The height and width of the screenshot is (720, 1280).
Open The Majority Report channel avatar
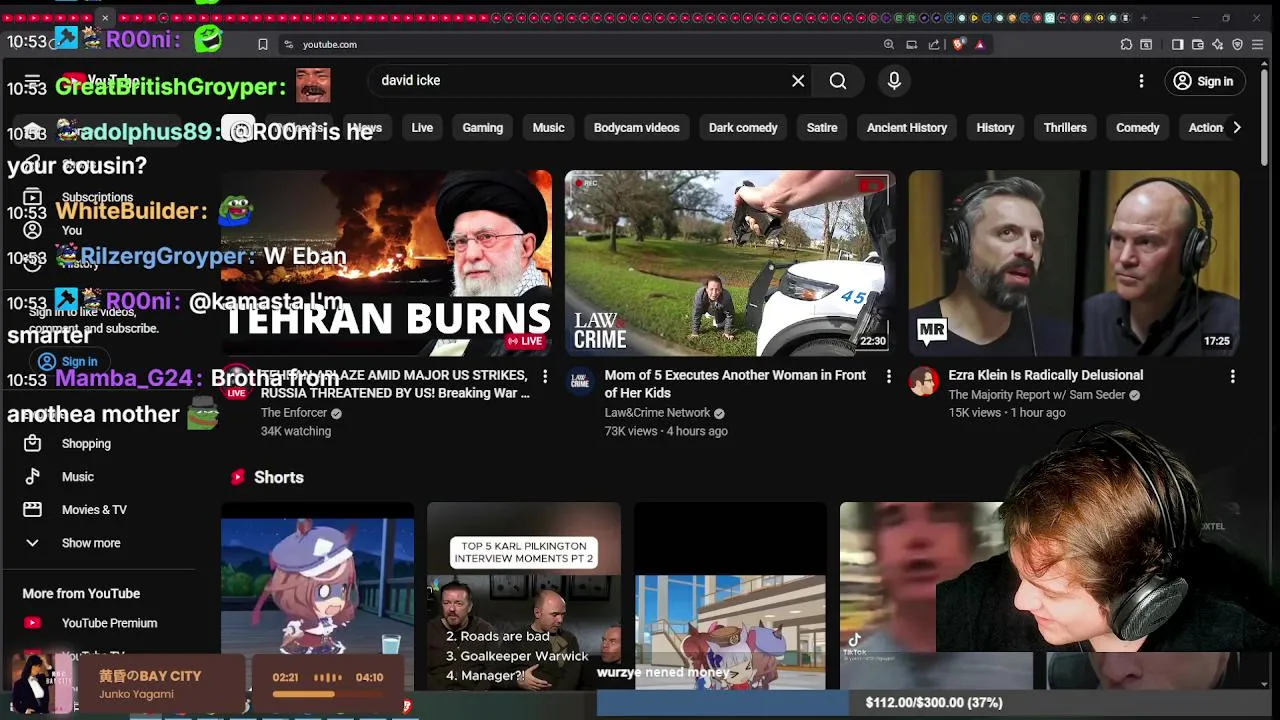pos(923,381)
